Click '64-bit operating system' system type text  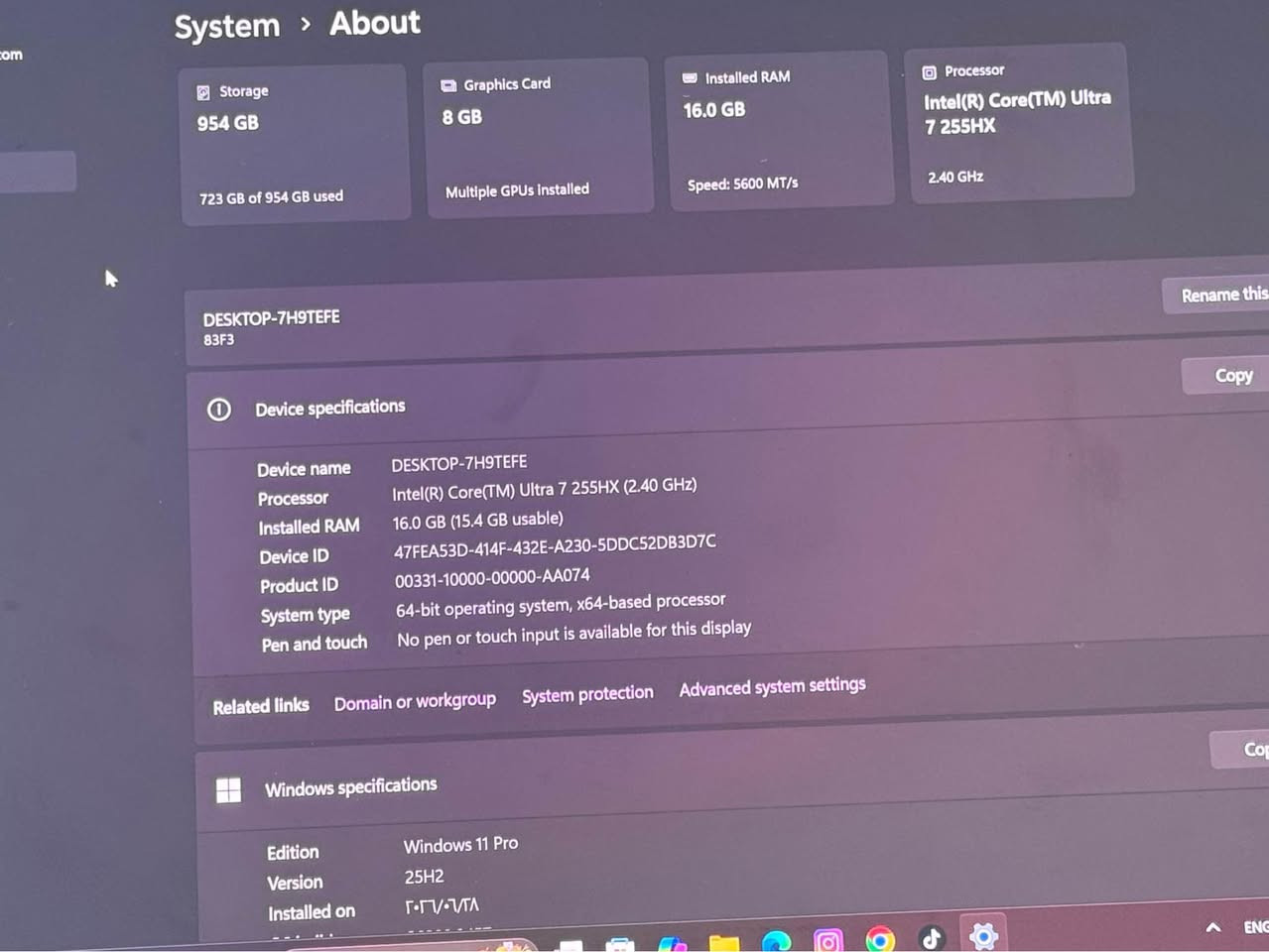[x=561, y=604]
